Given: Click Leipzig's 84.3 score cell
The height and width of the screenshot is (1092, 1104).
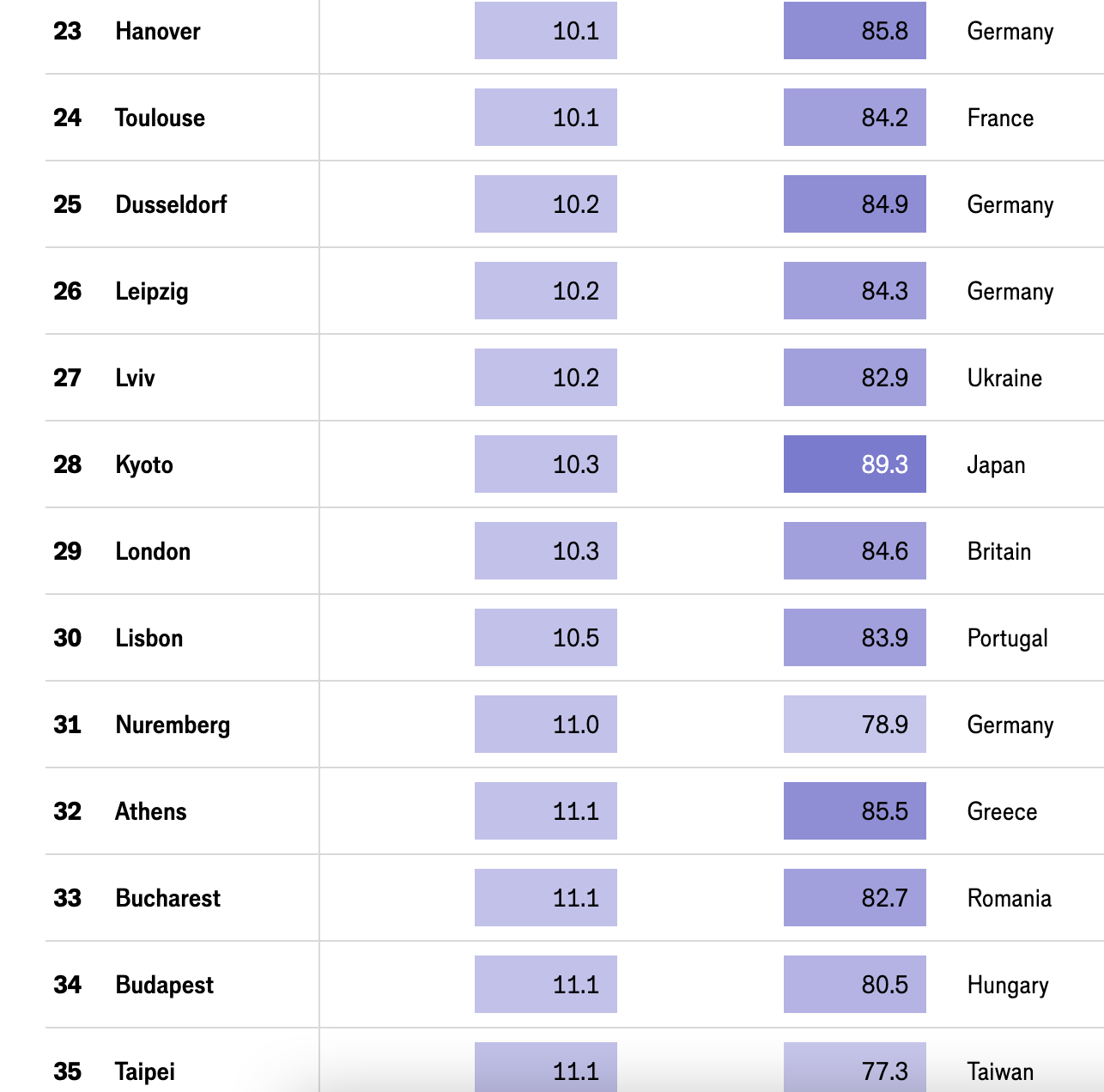Looking at the screenshot, I should 855,291.
